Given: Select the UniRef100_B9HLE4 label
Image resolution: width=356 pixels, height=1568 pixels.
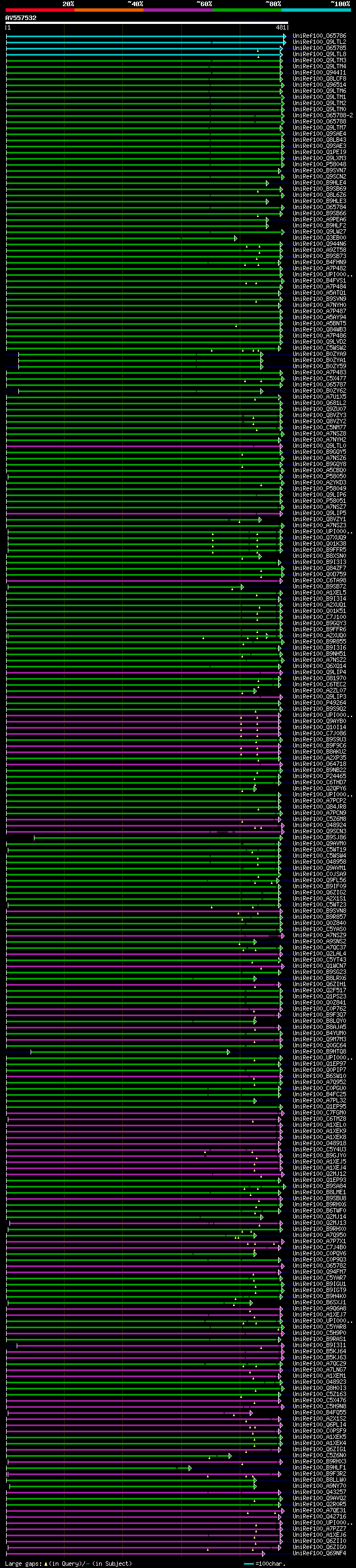Looking at the screenshot, I should click(319, 182).
